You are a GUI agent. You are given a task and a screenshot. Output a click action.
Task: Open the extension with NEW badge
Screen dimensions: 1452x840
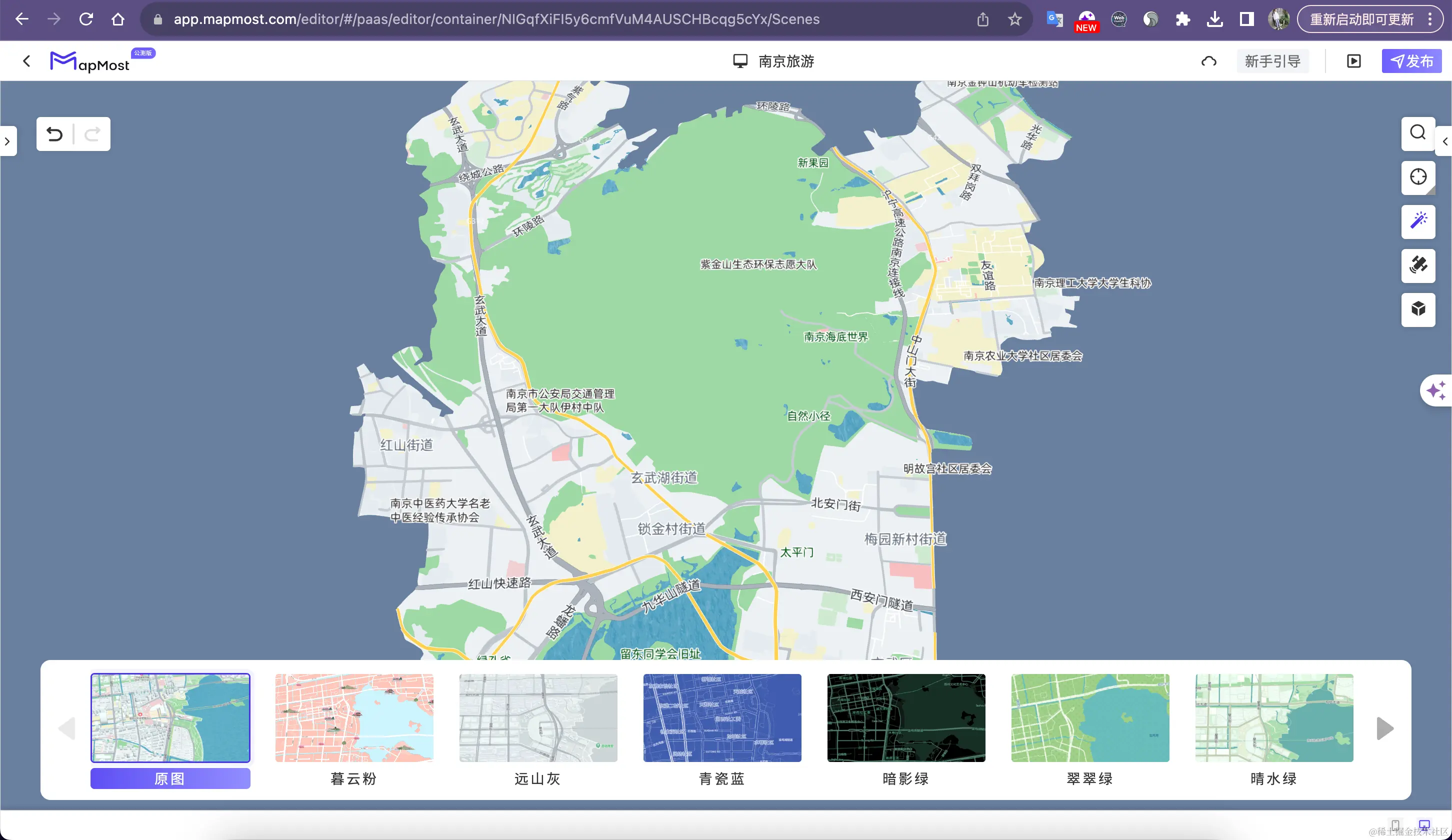[x=1086, y=20]
